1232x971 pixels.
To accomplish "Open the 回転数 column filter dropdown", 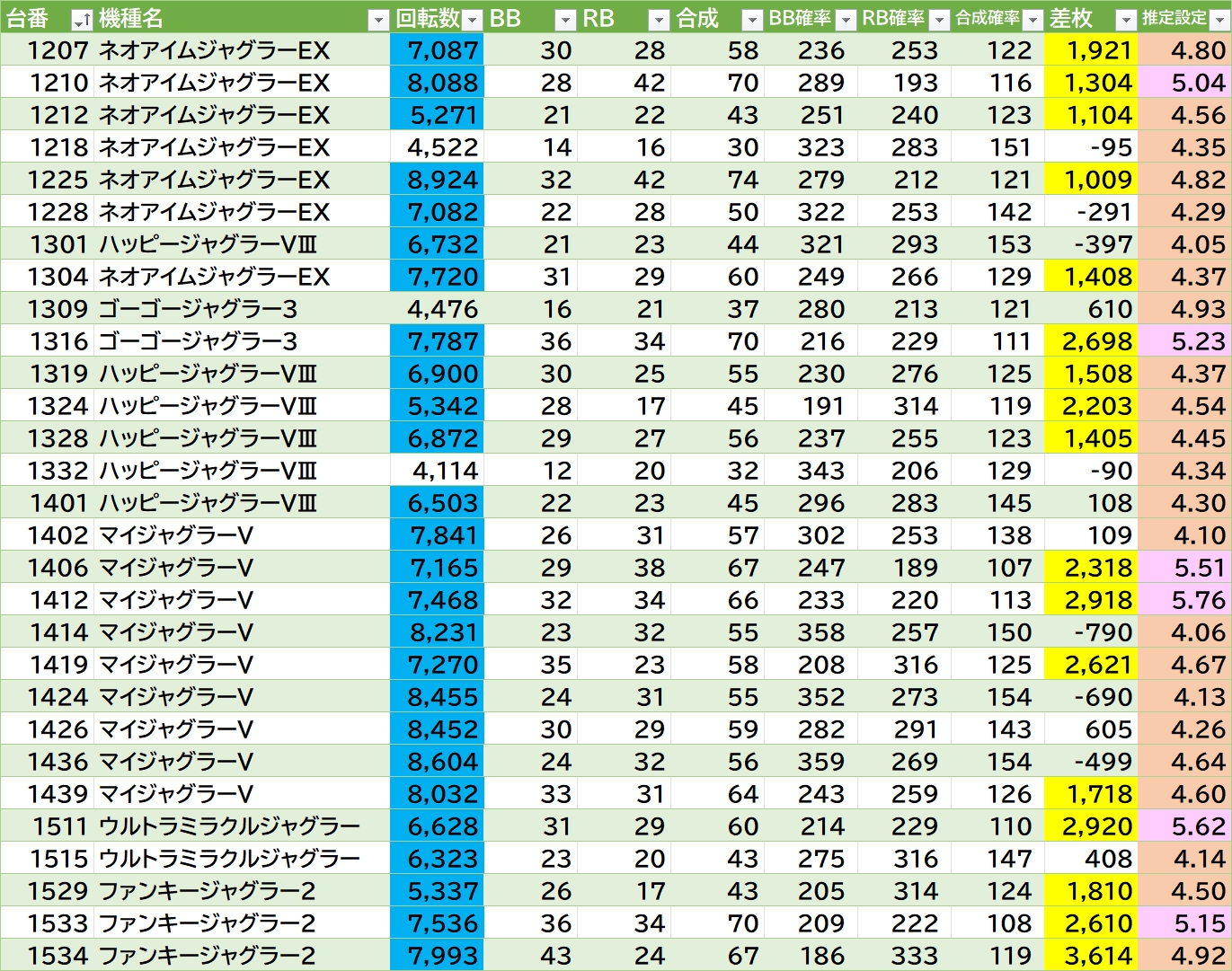I will (472, 20).
